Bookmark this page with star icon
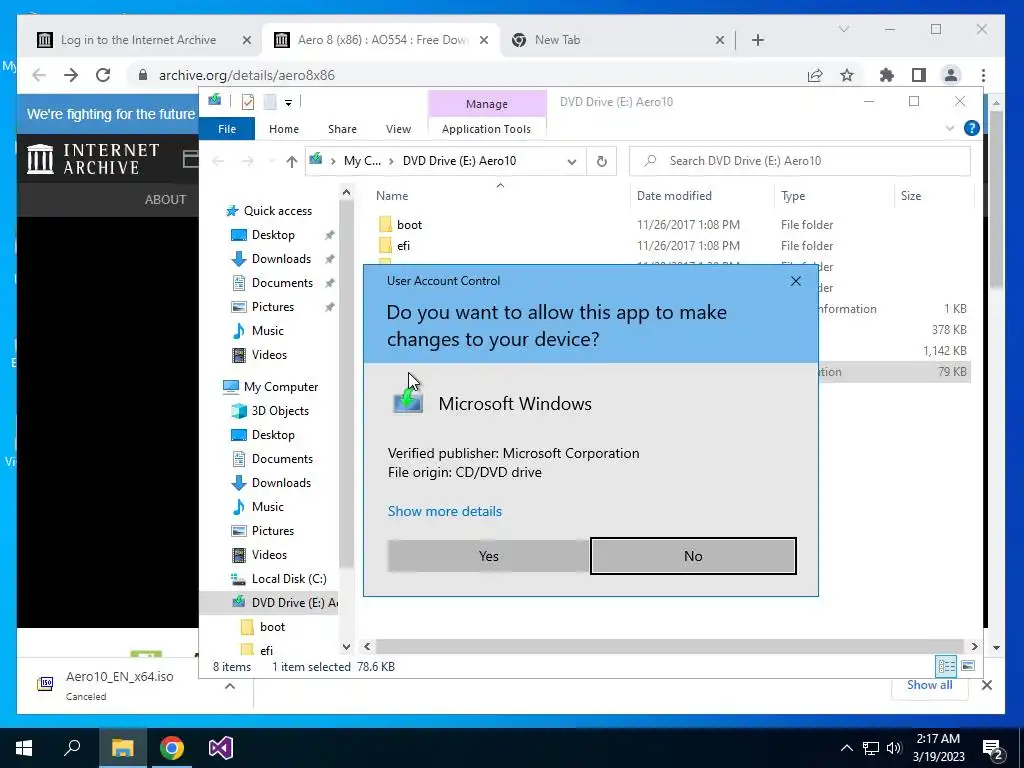1024x768 pixels. pos(847,75)
